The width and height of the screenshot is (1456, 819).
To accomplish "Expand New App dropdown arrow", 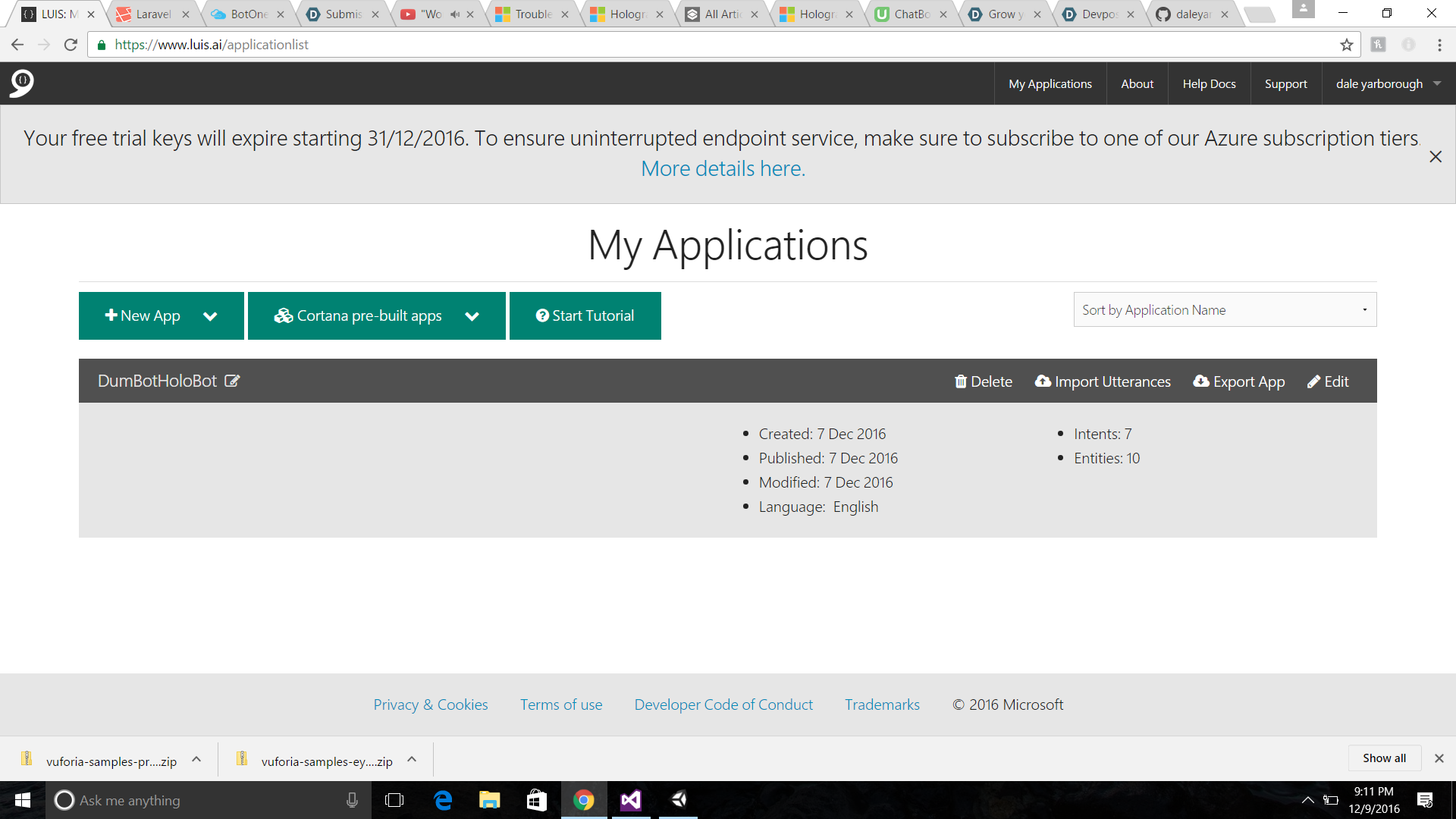I will (x=210, y=316).
